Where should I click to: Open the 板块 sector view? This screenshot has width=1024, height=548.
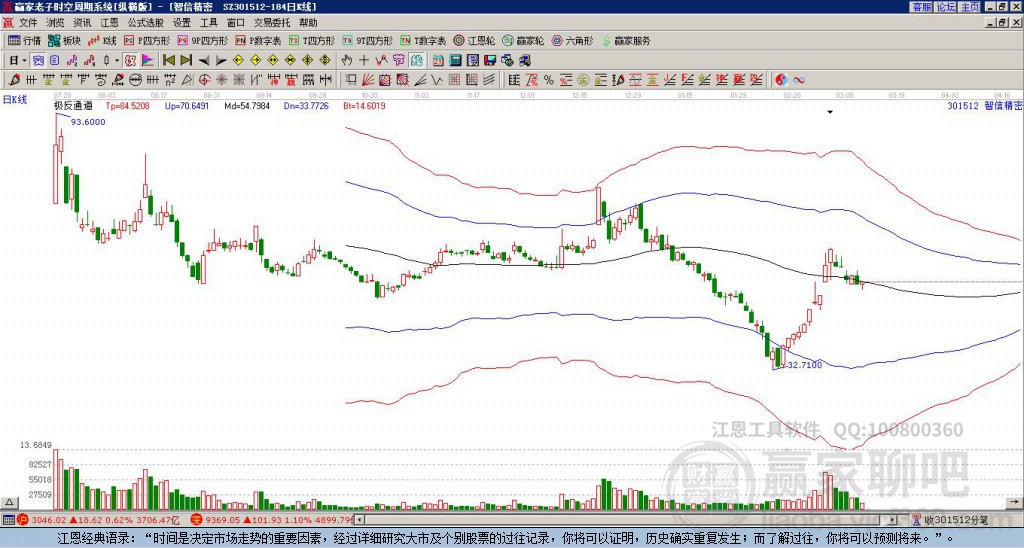64,40
